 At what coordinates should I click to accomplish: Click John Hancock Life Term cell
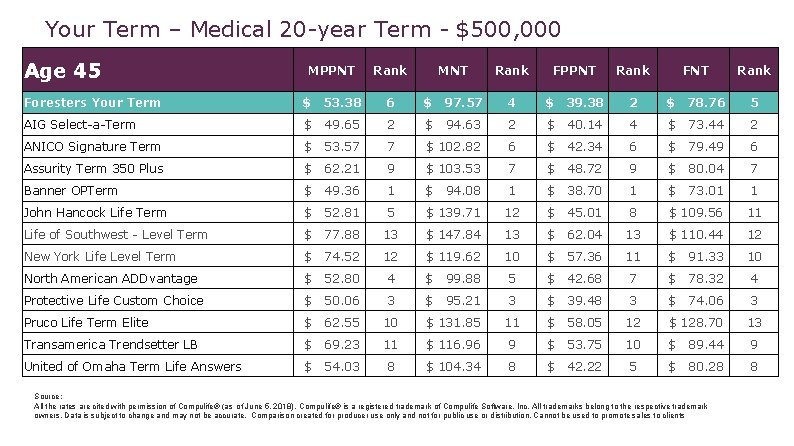pos(158,213)
